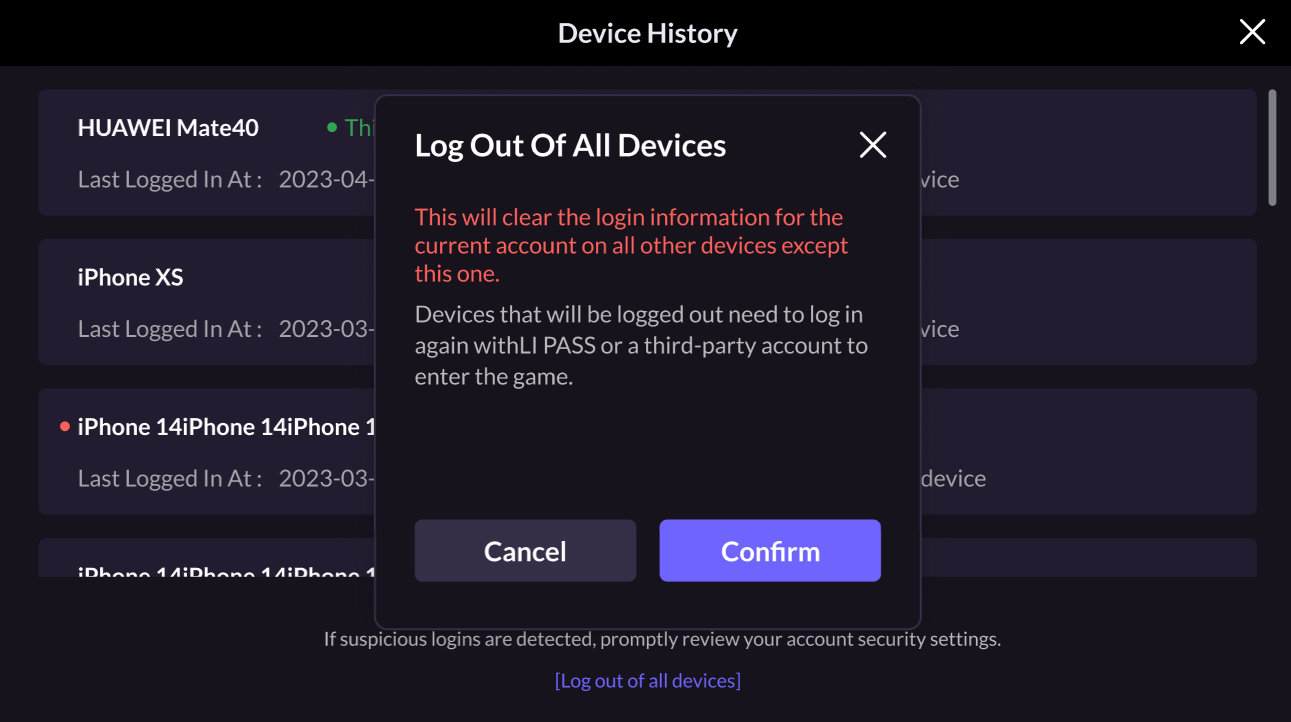This screenshot has width=1291, height=722.
Task: Click the green current device indicator dot
Action: click(331, 127)
